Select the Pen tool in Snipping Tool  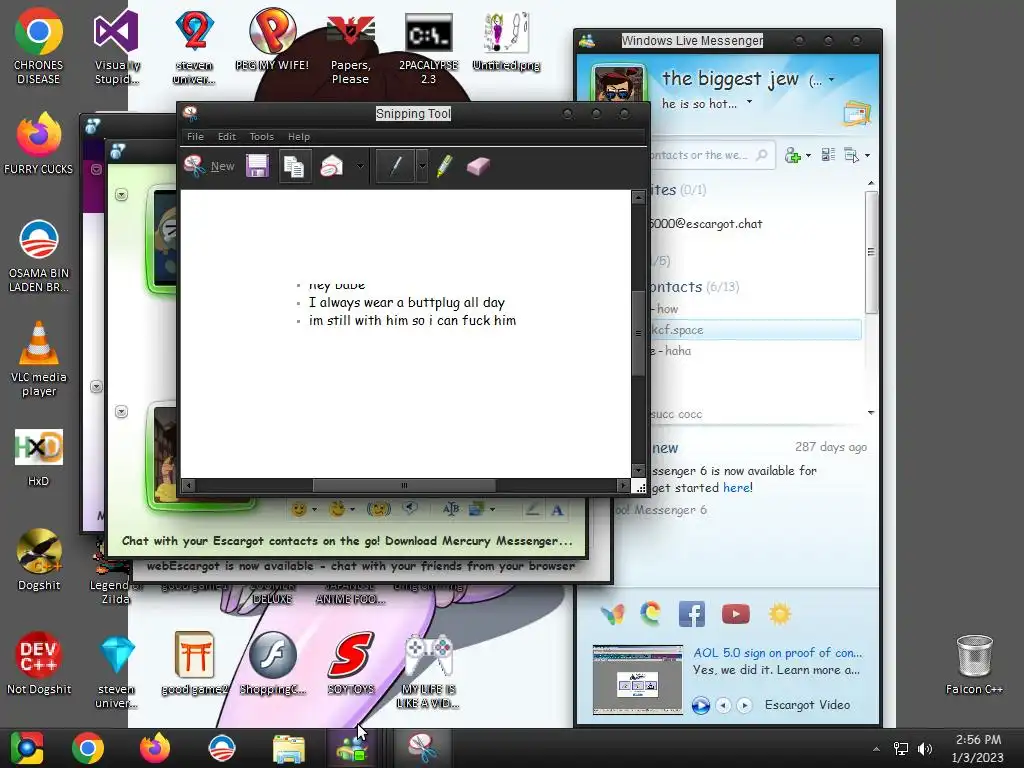pos(395,166)
